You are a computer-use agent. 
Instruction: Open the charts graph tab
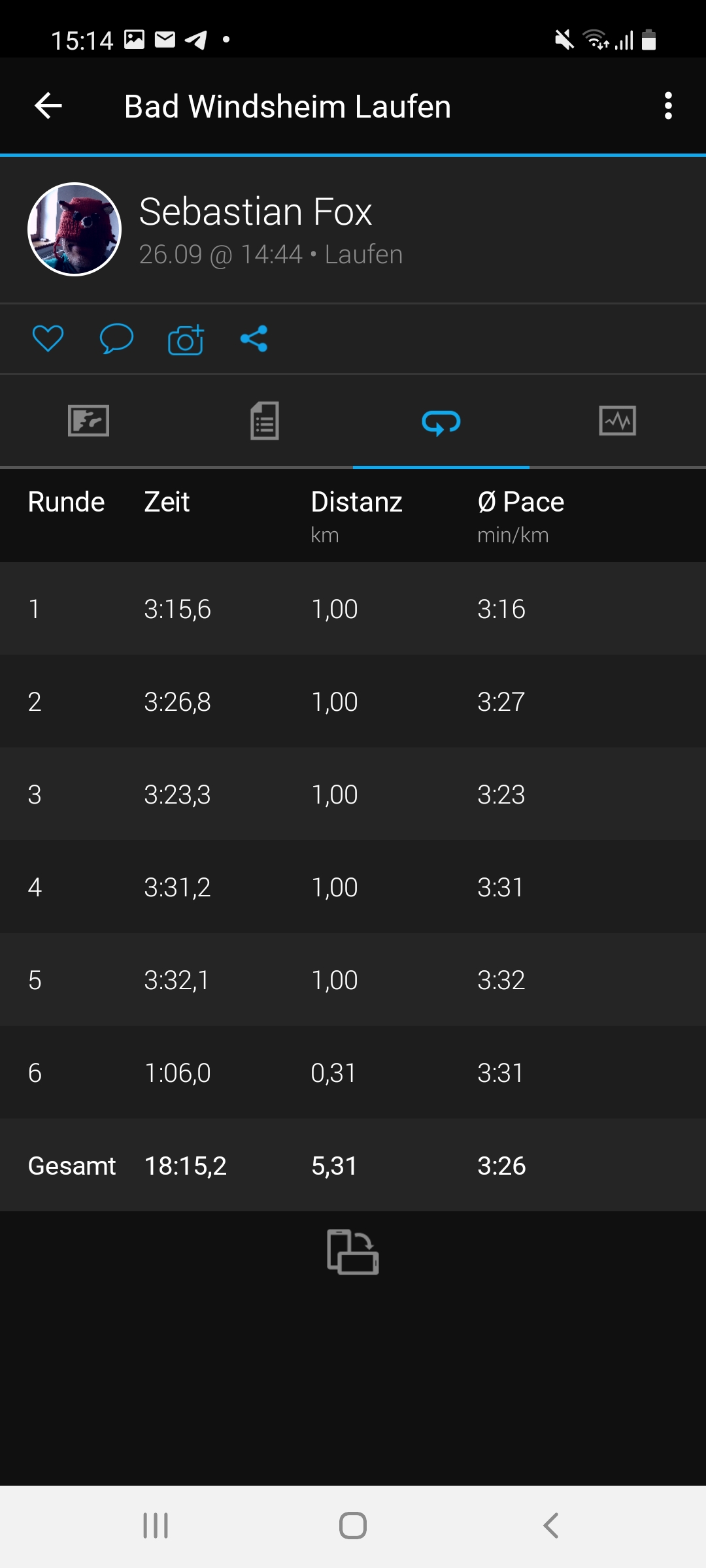click(x=618, y=421)
